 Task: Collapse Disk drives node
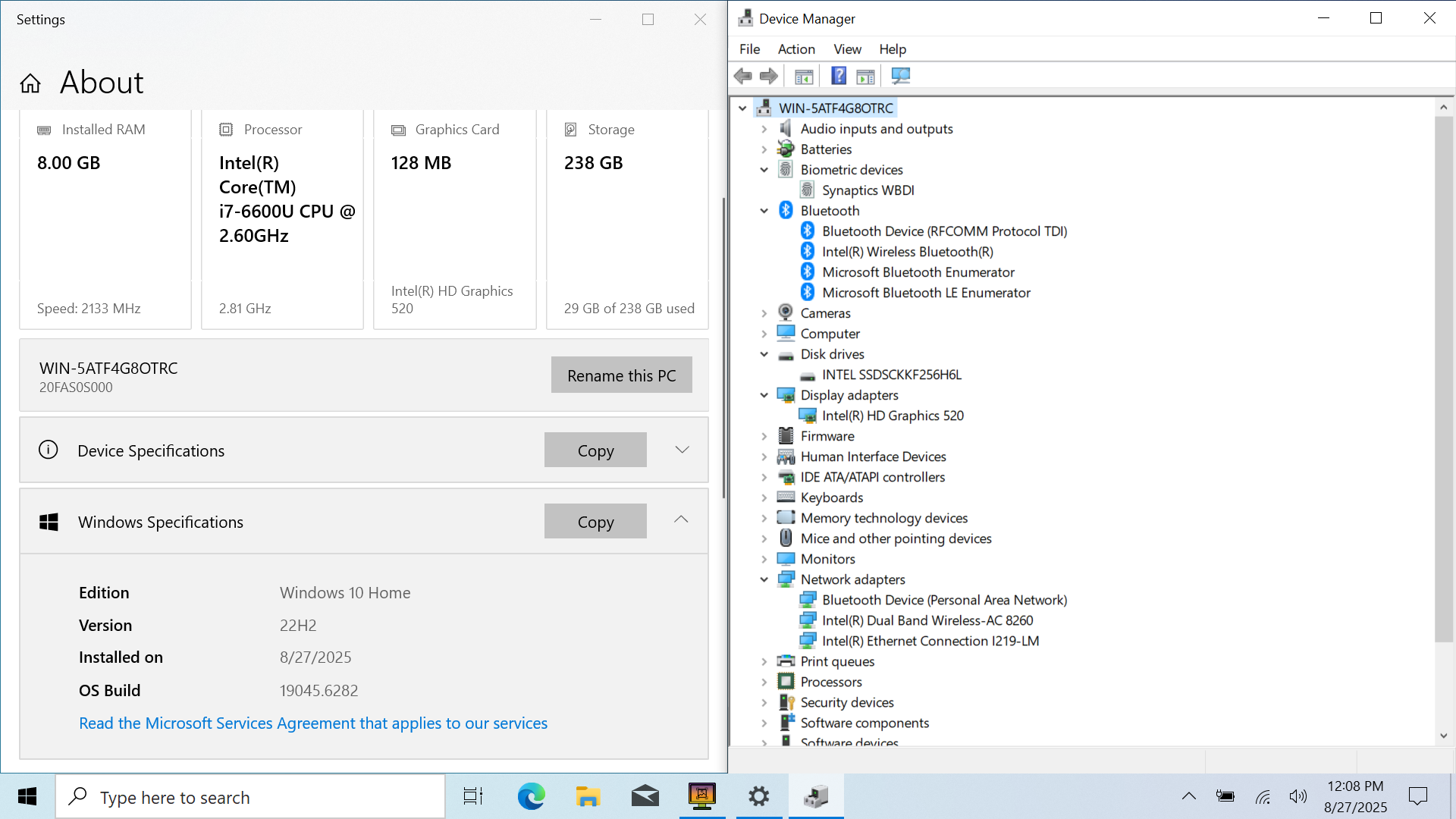click(764, 354)
